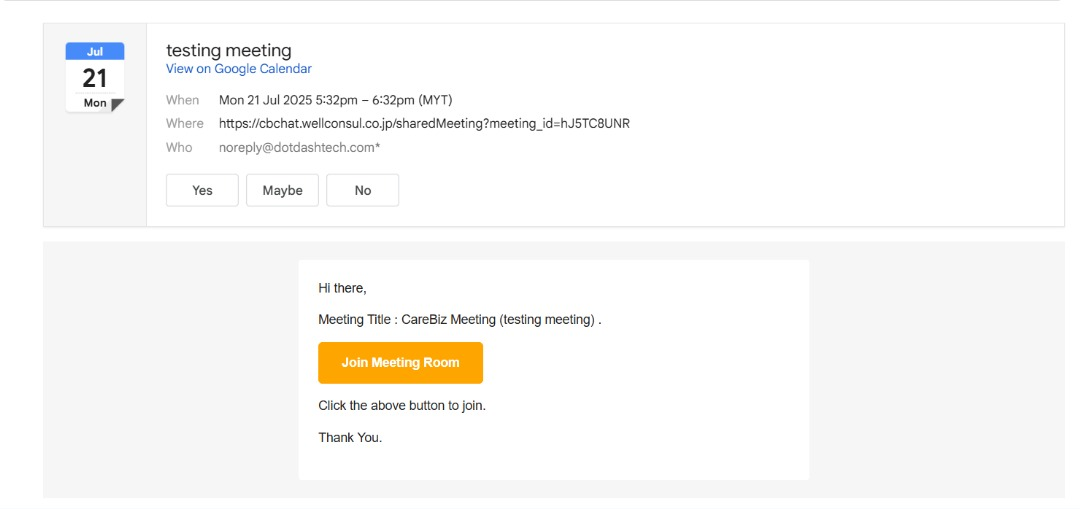
Task: Open the cbchat.wellconsul.co.jp shared meeting URL
Action: click(x=424, y=124)
